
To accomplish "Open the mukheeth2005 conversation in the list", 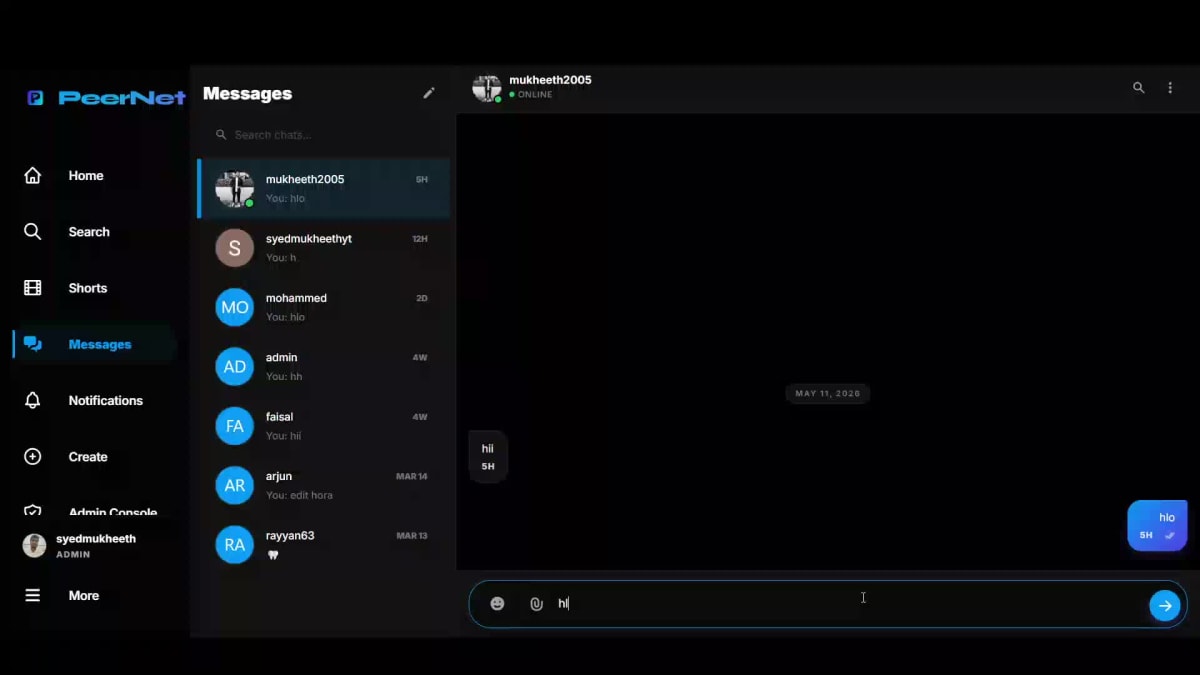I will (323, 188).
